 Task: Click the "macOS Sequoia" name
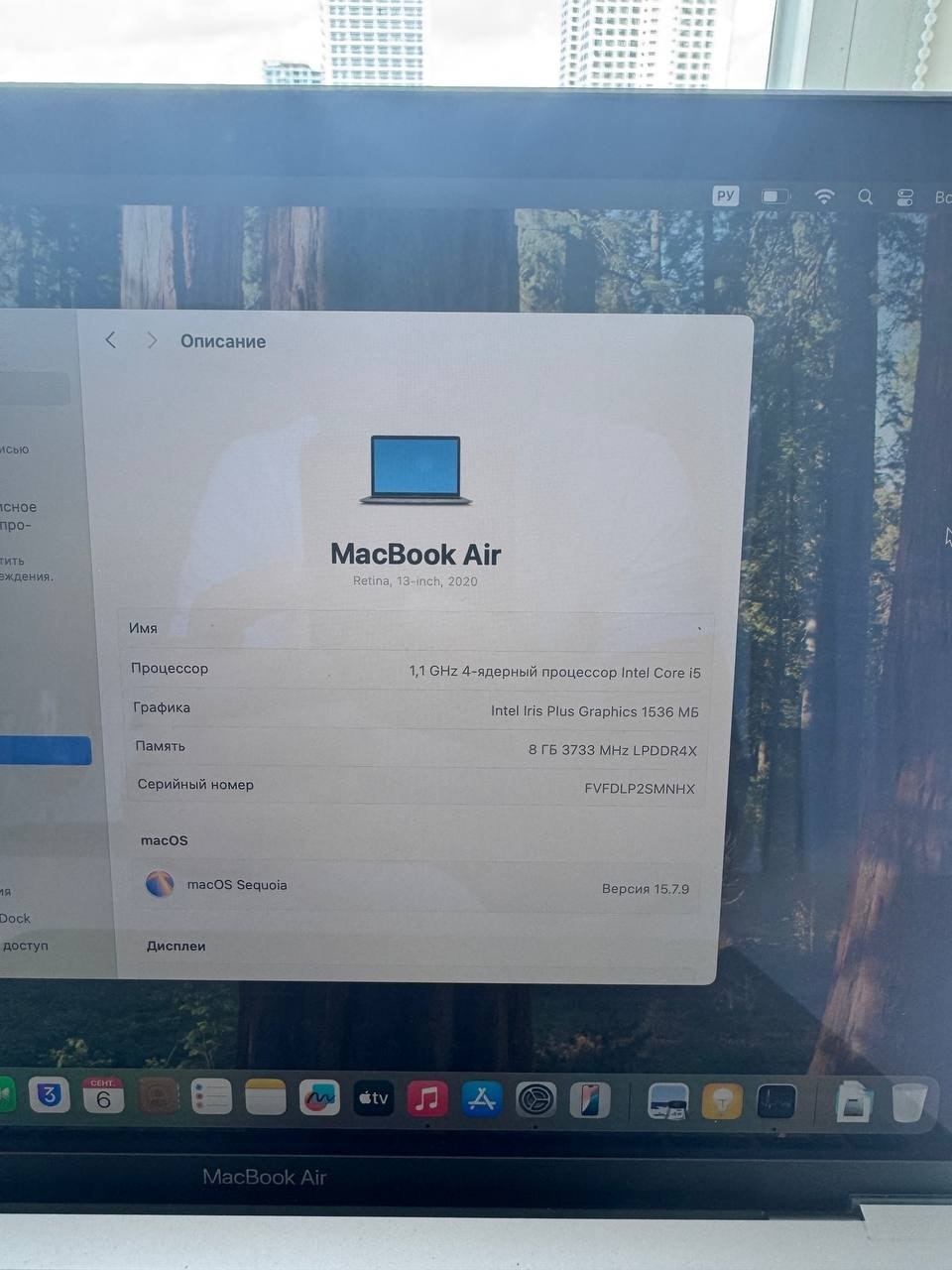(x=237, y=885)
